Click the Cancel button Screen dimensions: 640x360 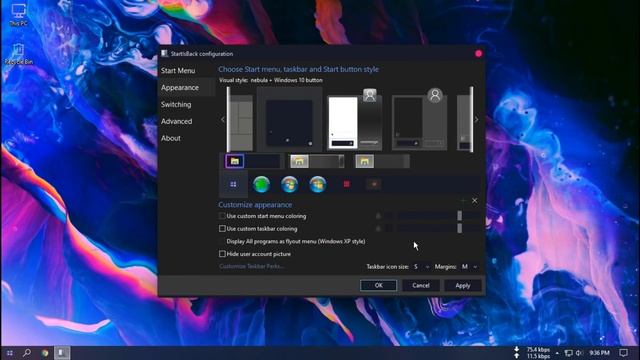421,285
